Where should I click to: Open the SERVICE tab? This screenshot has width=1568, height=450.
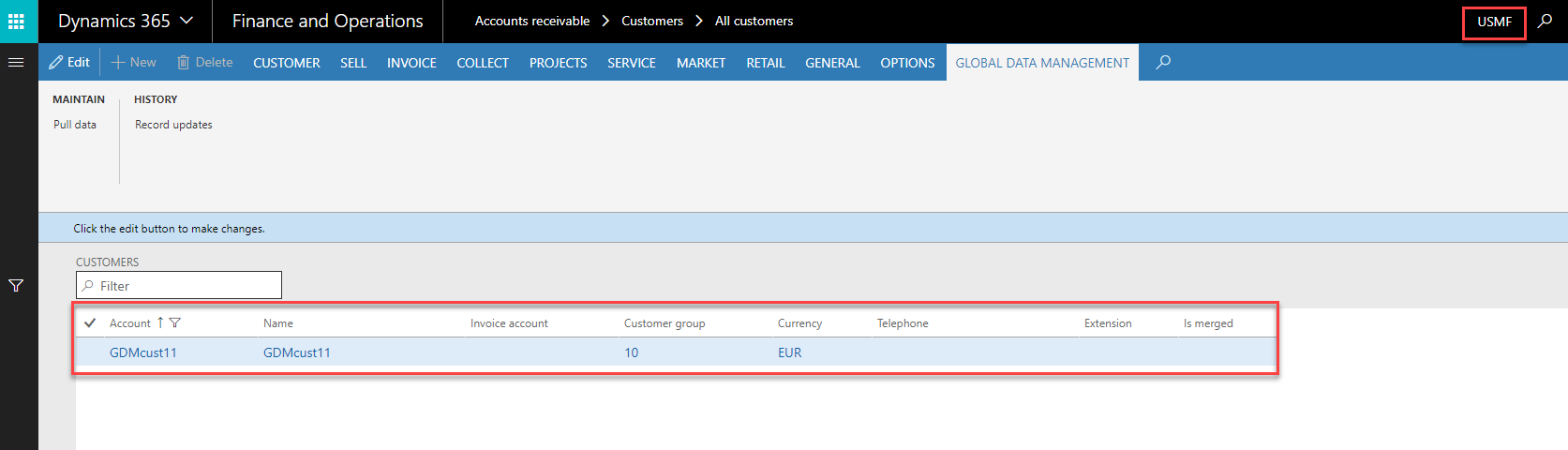tap(632, 63)
